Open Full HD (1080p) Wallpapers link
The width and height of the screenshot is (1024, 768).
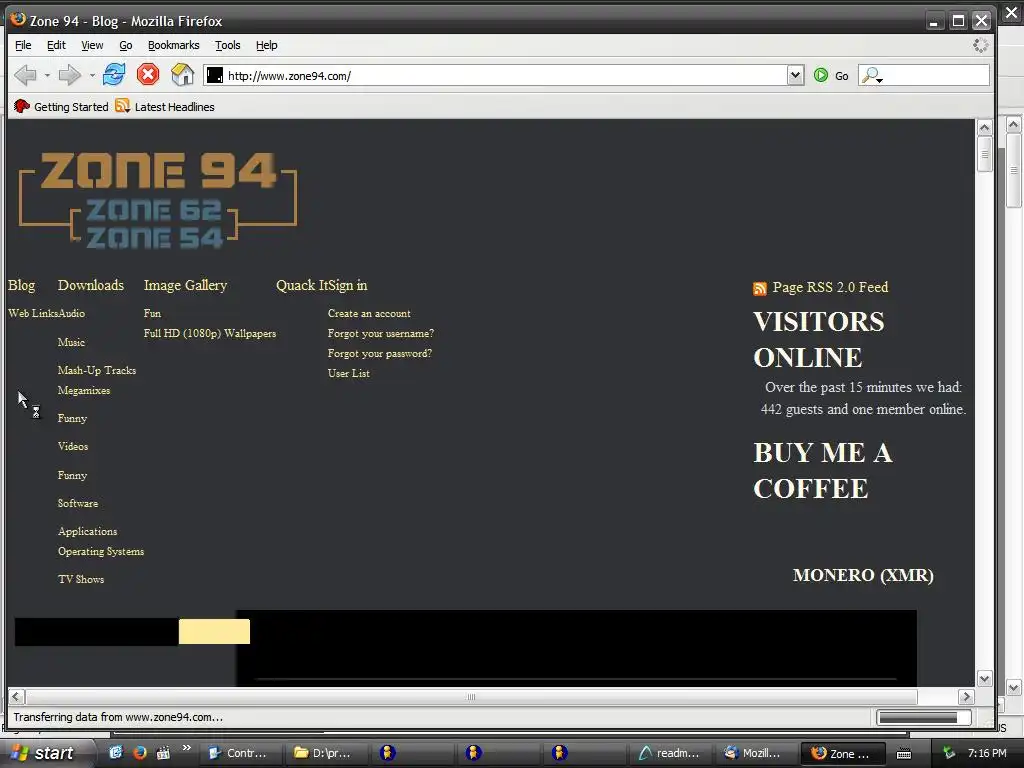[210, 334]
